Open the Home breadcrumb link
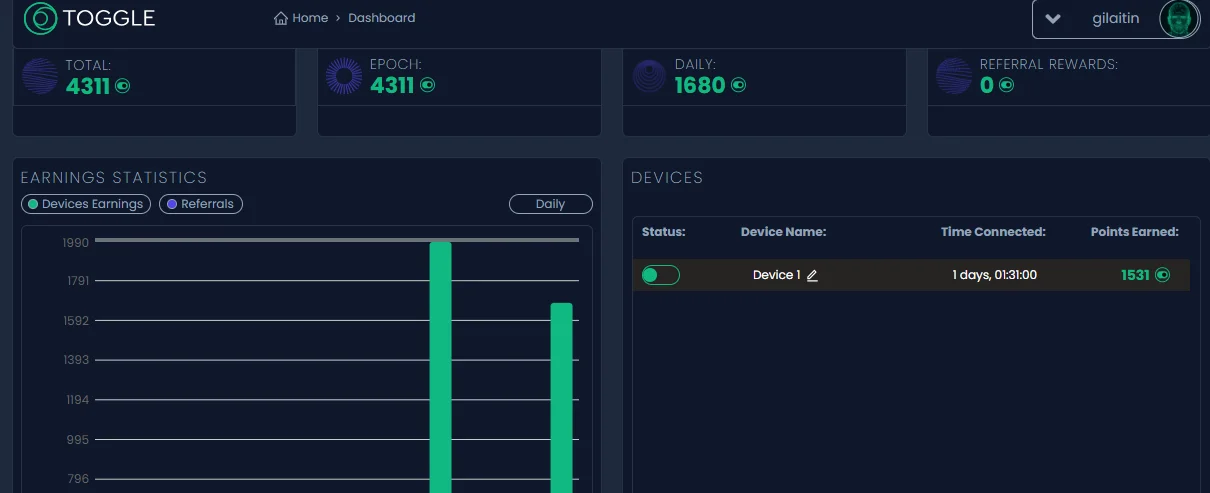 tap(310, 18)
